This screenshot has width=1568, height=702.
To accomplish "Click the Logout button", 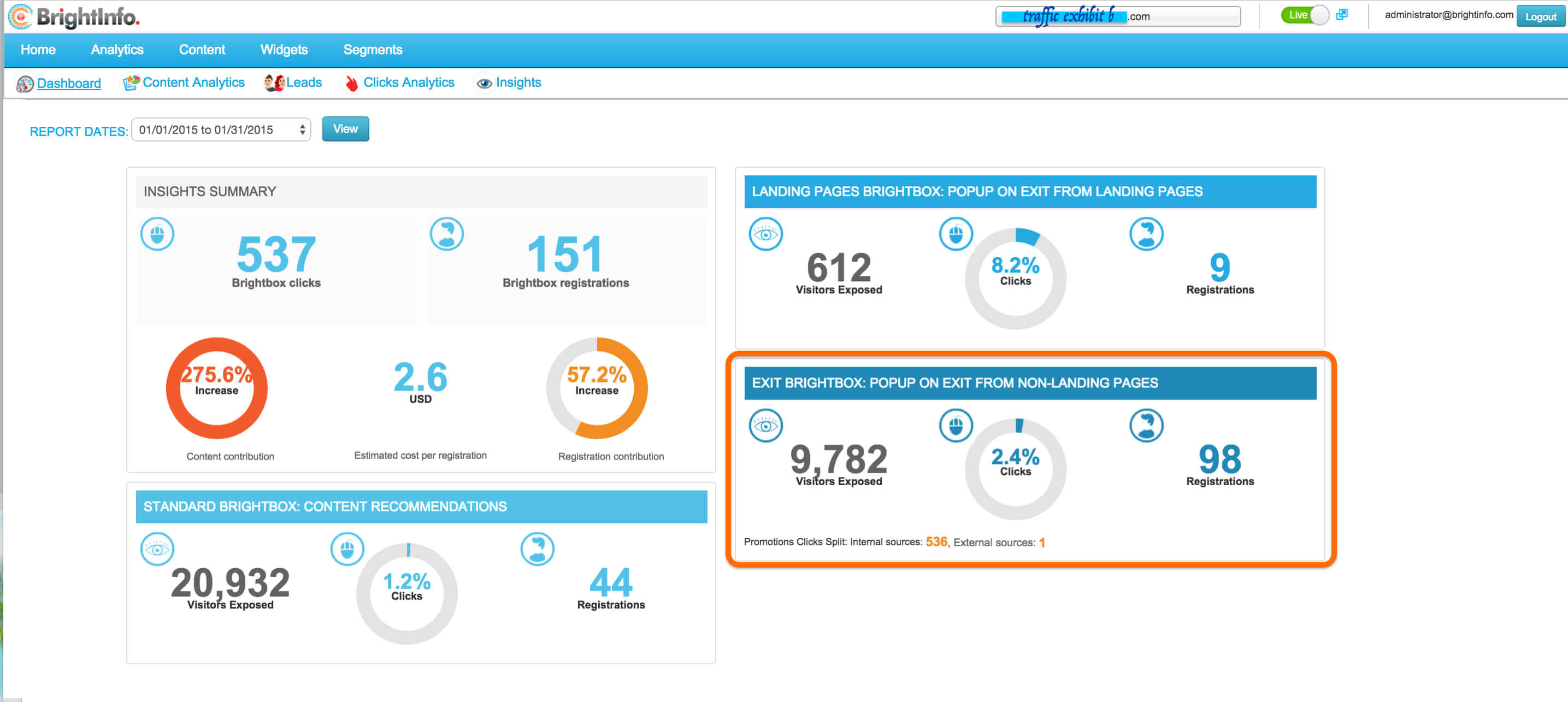I will click(x=1540, y=16).
